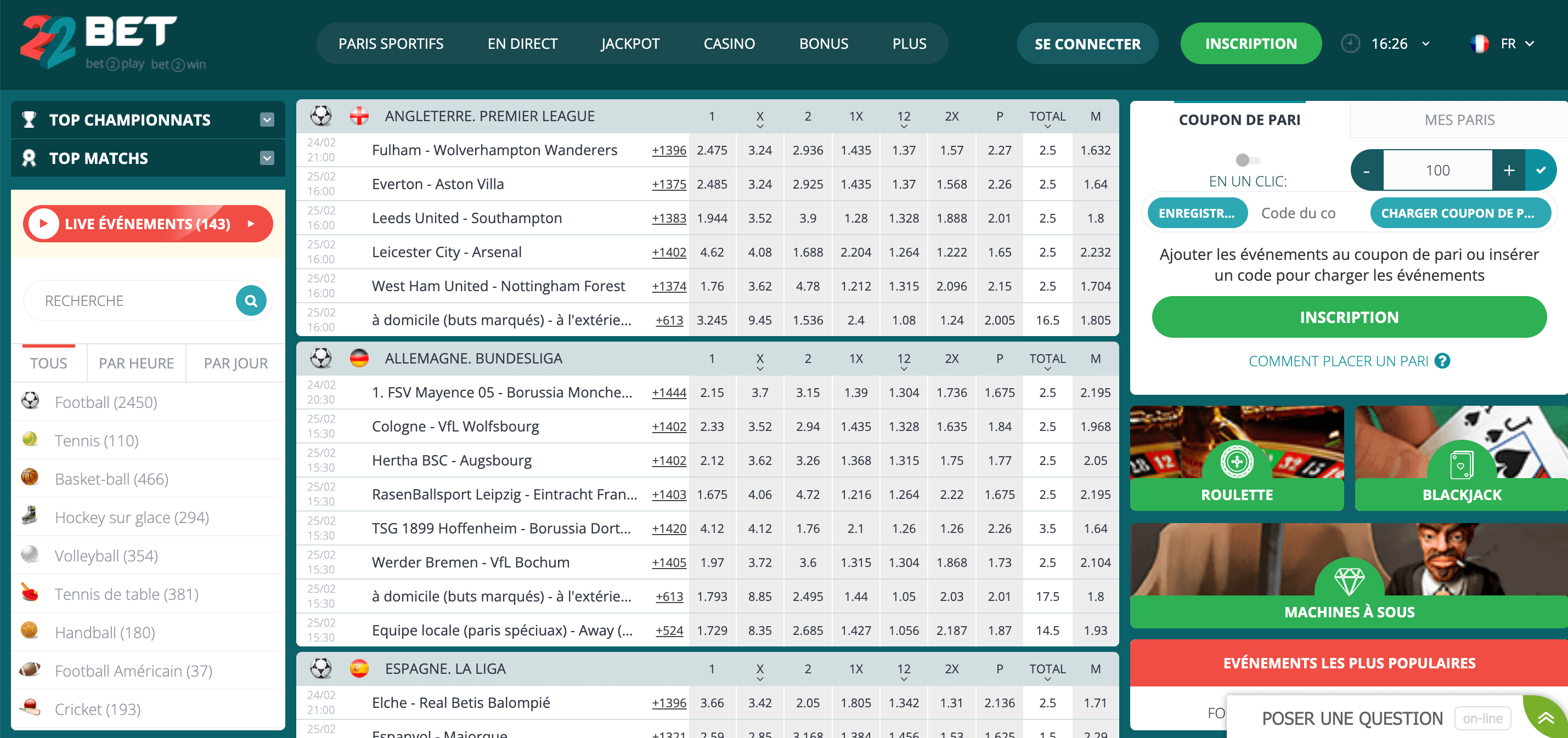Switch to Coupon de Pari tab
Viewport: 1568px width, 738px height.
[x=1239, y=120]
